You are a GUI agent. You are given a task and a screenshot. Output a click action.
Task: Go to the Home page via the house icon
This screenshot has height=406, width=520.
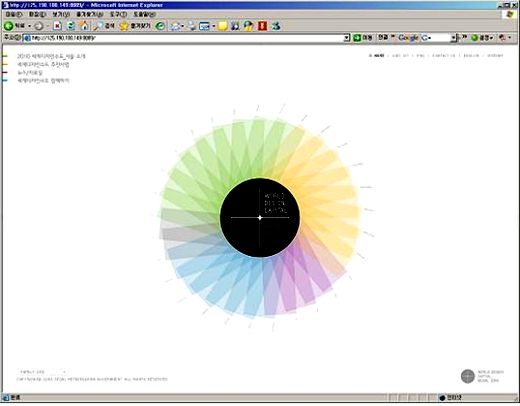point(84,26)
